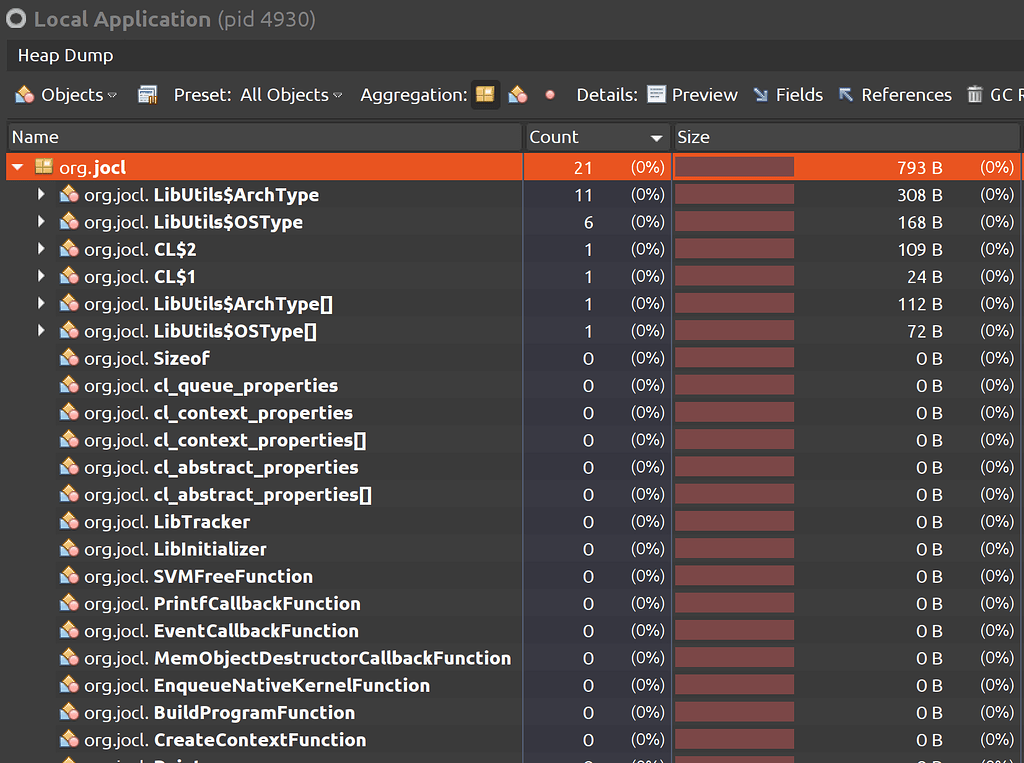Collapse the org.jocl package node
The width and height of the screenshot is (1024, 763).
point(18,166)
